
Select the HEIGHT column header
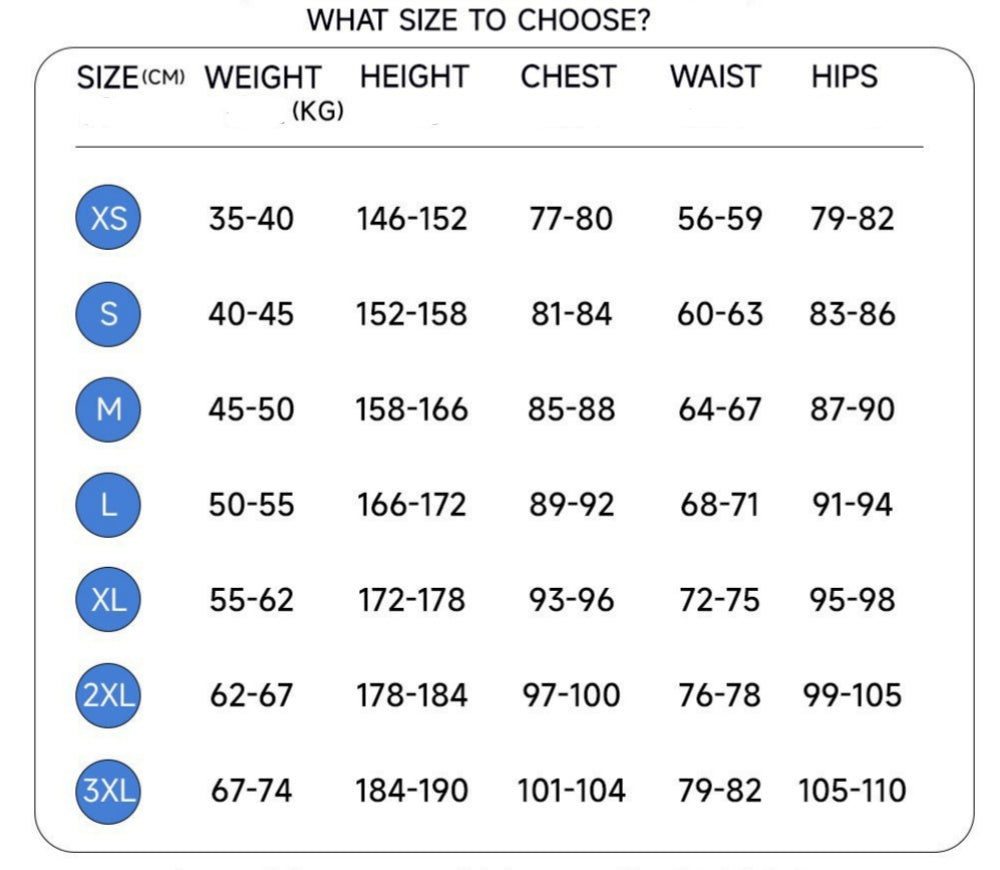pyautogui.click(x=414, y=77)
